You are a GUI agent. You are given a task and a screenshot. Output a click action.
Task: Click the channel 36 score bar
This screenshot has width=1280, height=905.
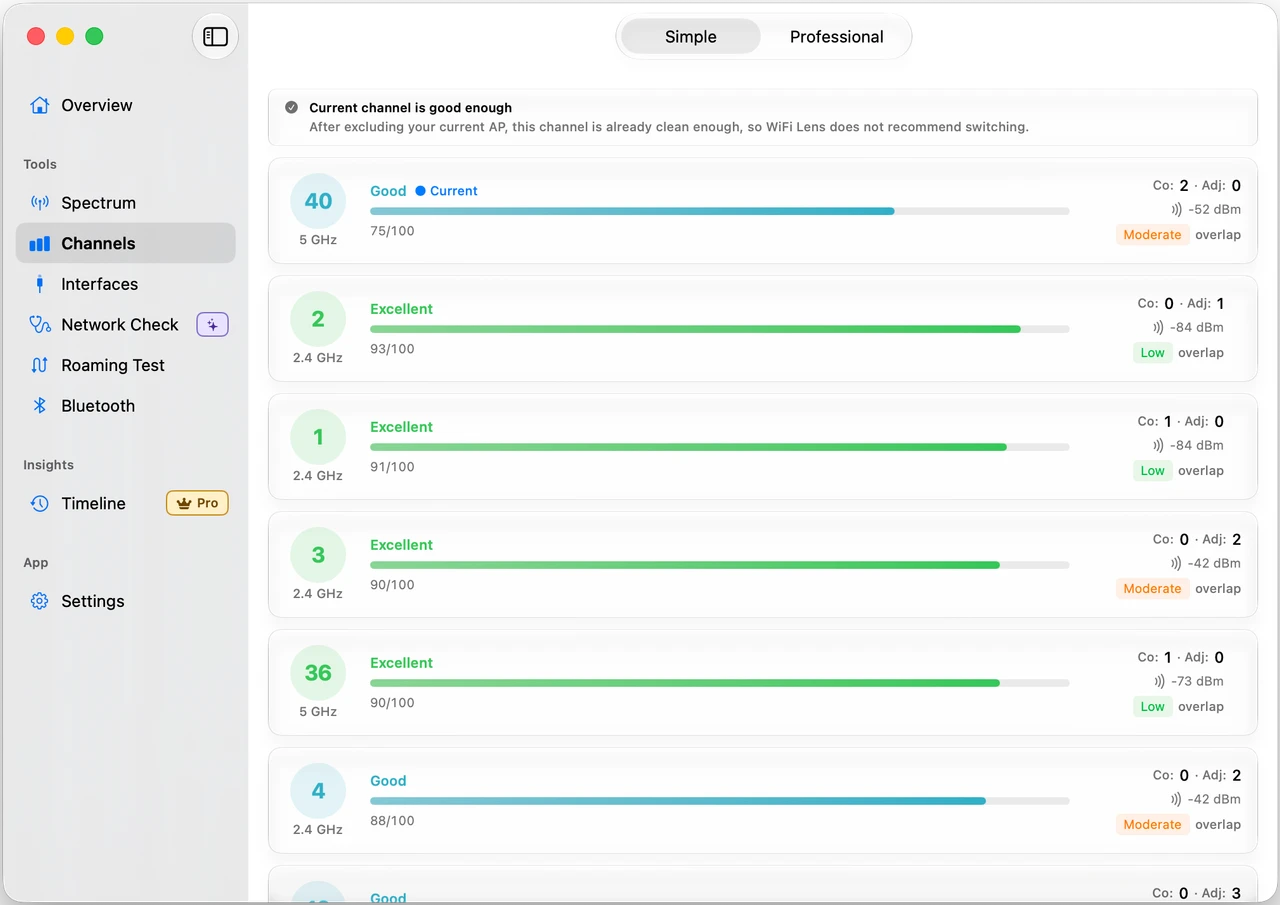coord(720,683)
